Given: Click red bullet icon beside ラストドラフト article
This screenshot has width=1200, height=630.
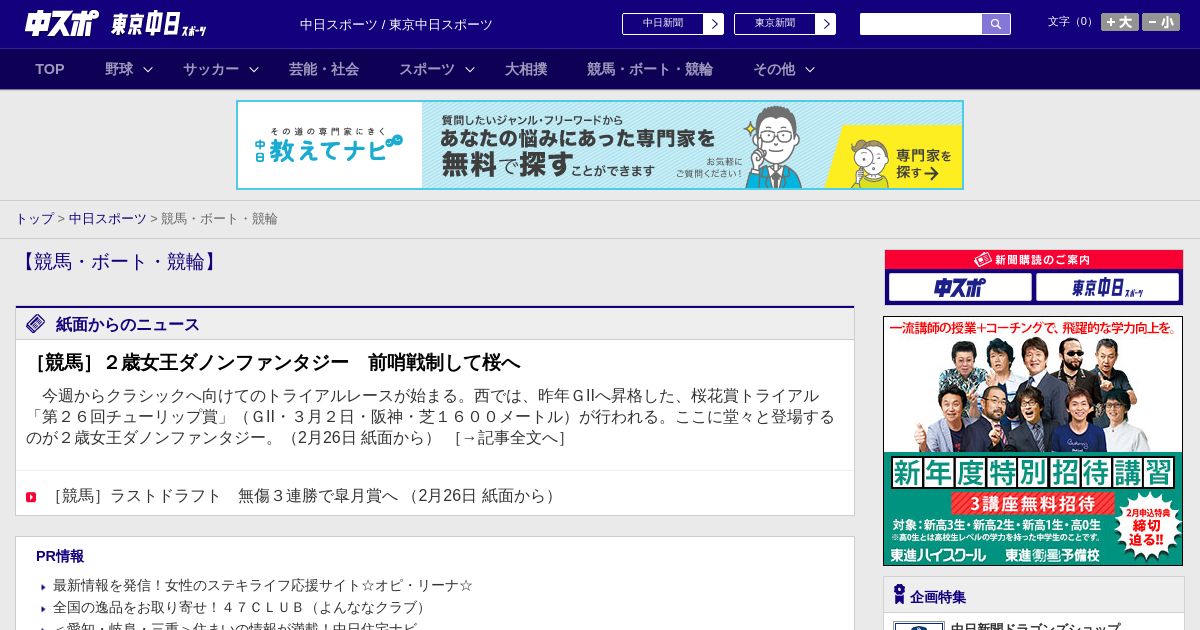Looking at the screenshot, I should [x=31, y=497].
